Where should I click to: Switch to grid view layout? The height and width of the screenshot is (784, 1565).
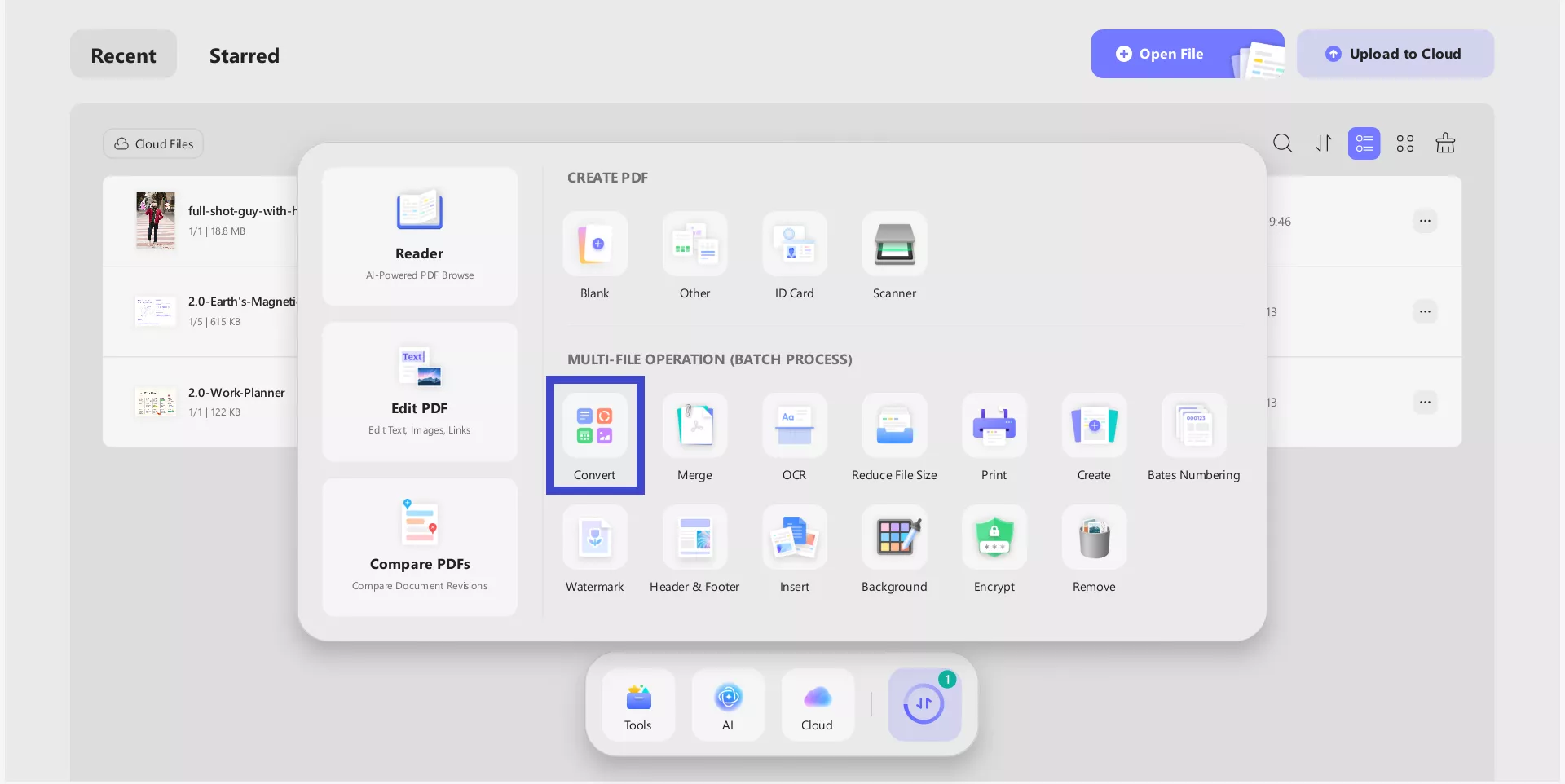tap(1404, 143)
